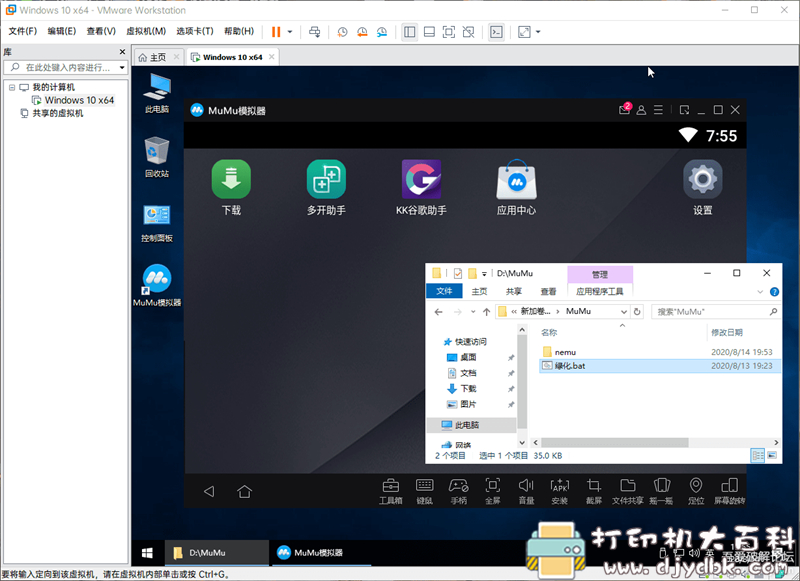Open the 定位 location tool

point(696,491)
